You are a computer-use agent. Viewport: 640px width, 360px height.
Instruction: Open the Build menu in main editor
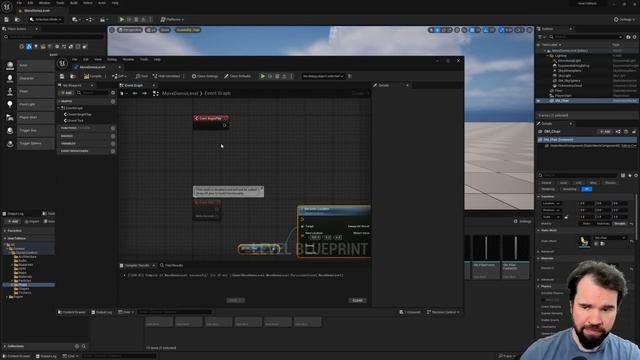click(74, 3)
